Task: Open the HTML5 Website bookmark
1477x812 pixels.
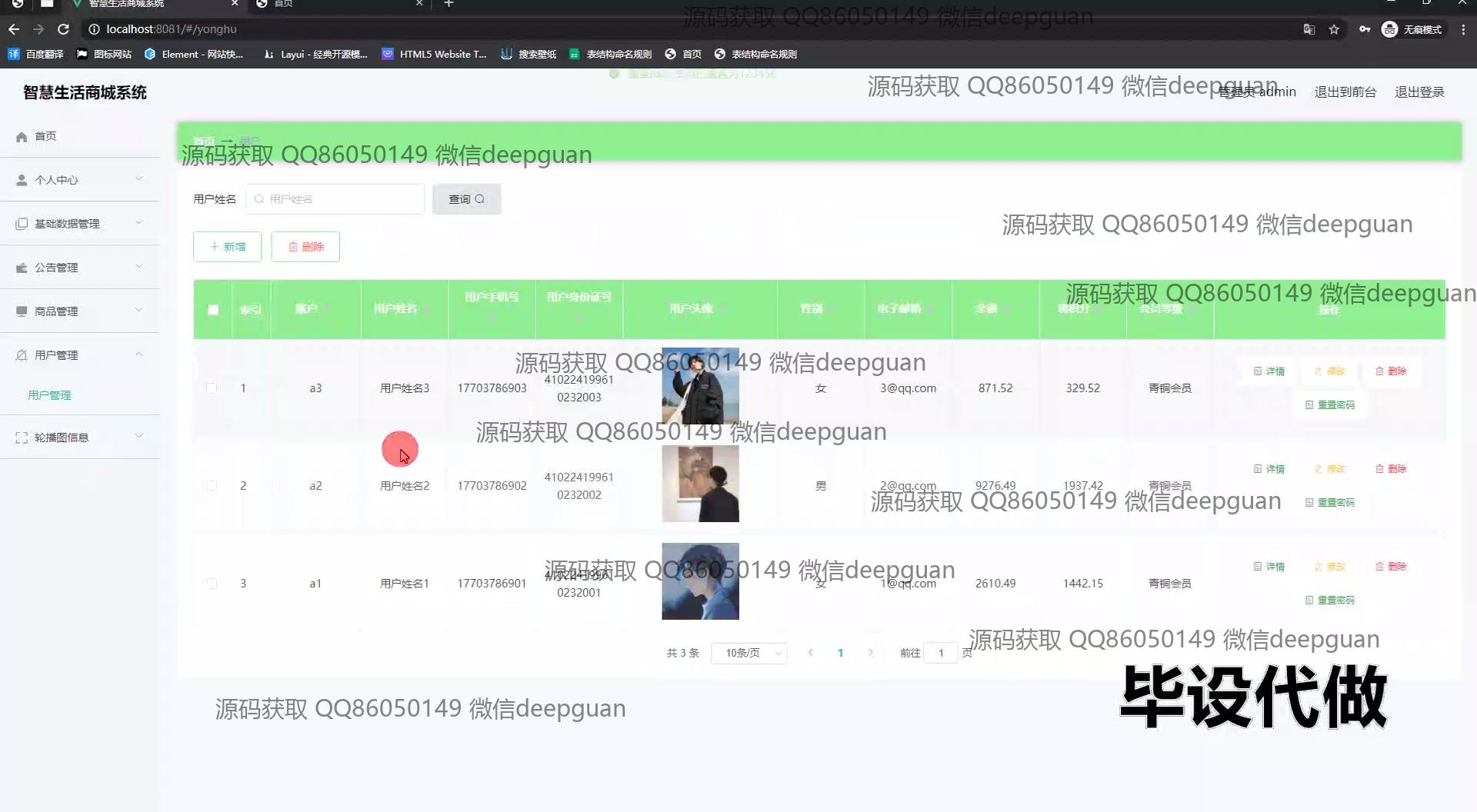Action: point(435,54)
